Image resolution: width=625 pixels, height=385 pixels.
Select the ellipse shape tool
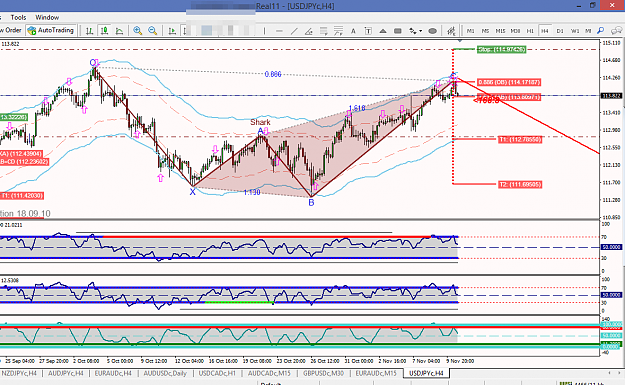(x=432, y=31)
